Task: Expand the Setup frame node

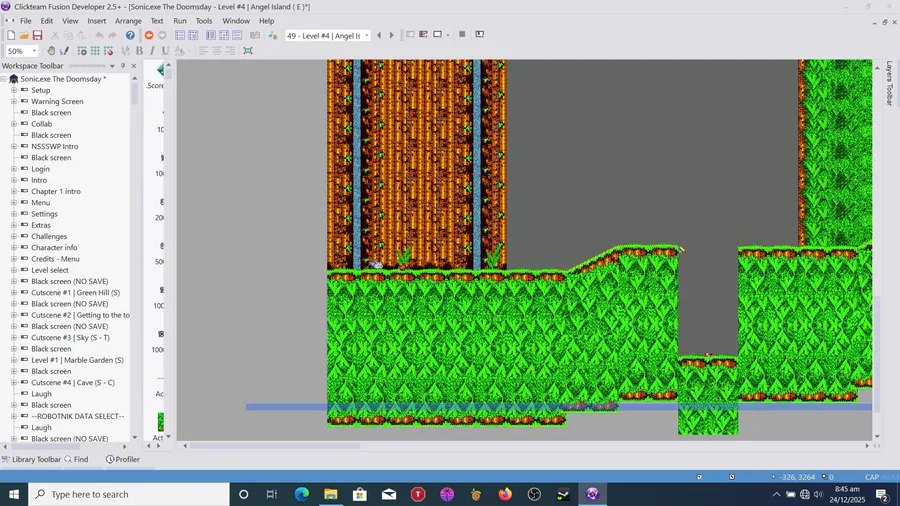Action: (x=14, y=90)
